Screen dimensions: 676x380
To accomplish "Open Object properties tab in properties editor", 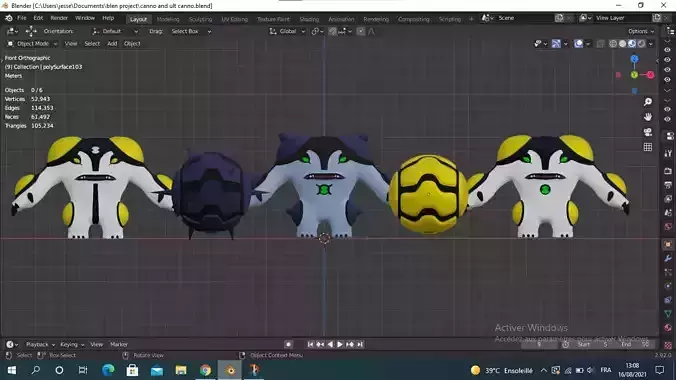I will coord(668,244).
